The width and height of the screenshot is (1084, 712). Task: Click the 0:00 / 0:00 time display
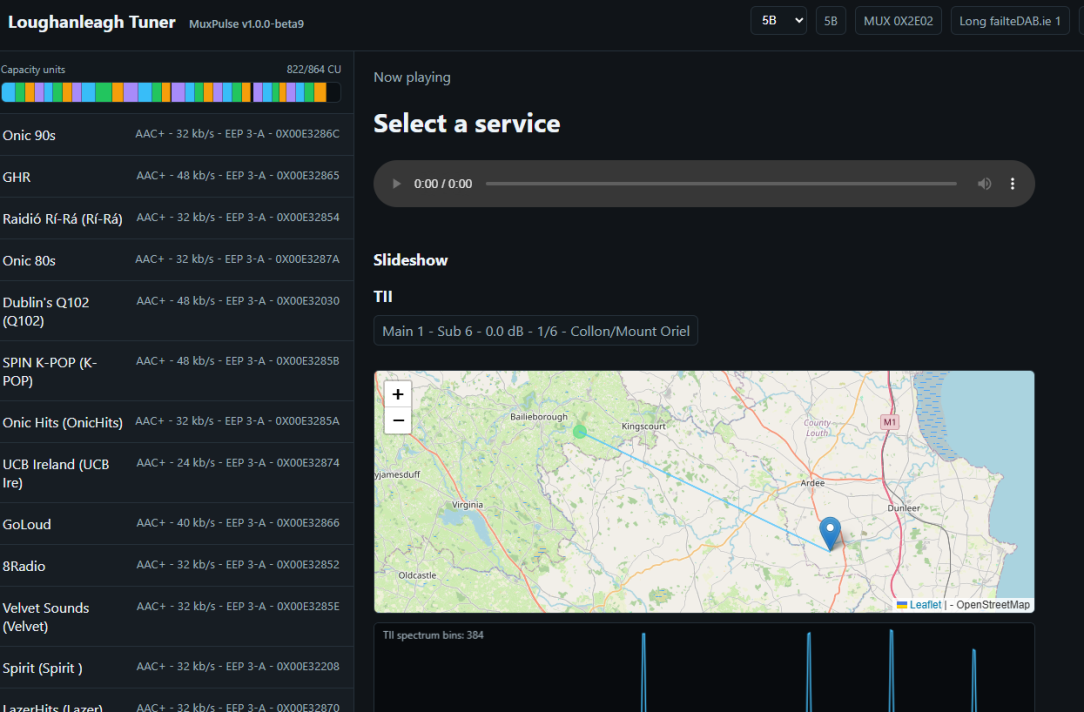pyautogui.click(x=443, y=184)
